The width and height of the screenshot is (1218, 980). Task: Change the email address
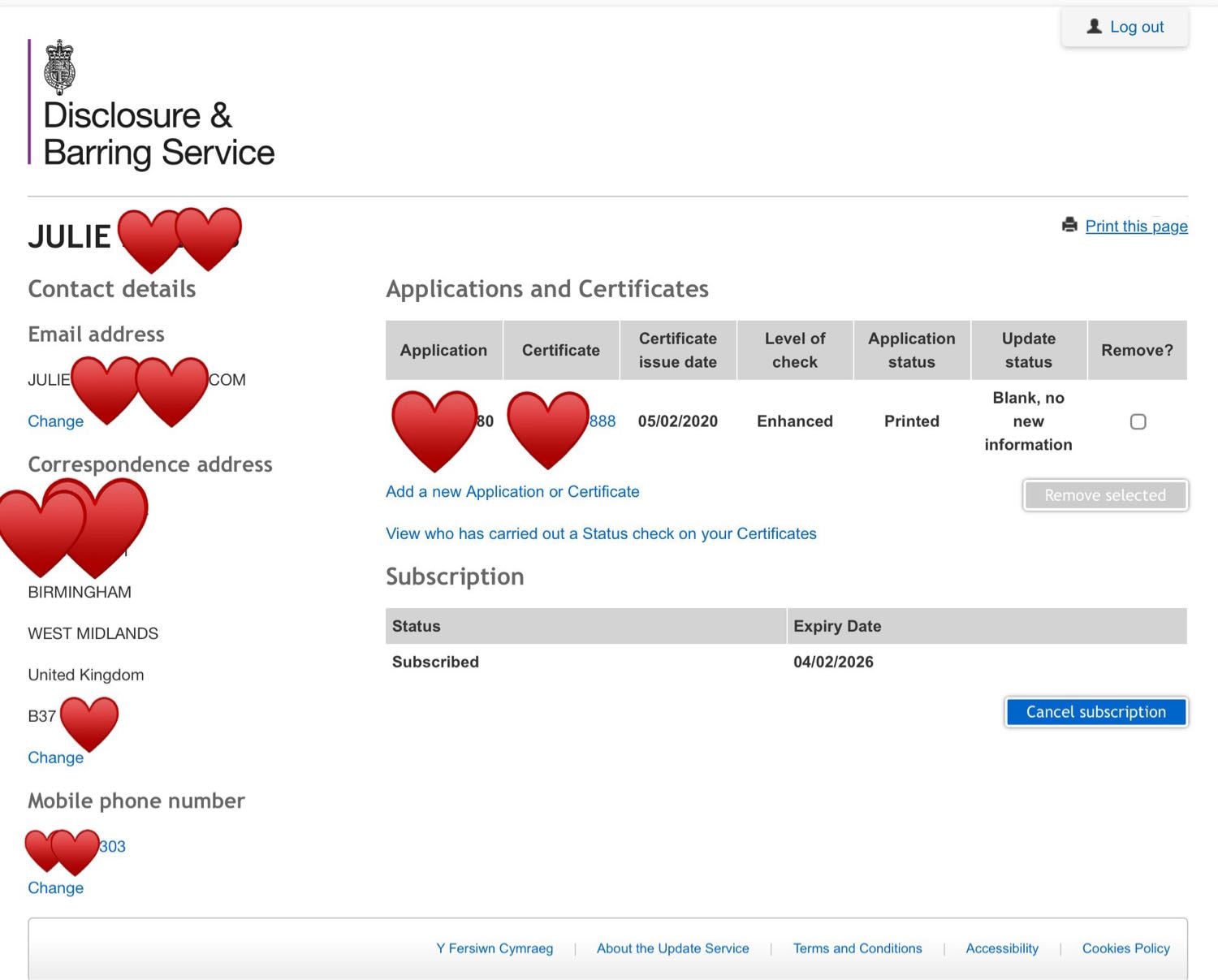pos(55,421)
